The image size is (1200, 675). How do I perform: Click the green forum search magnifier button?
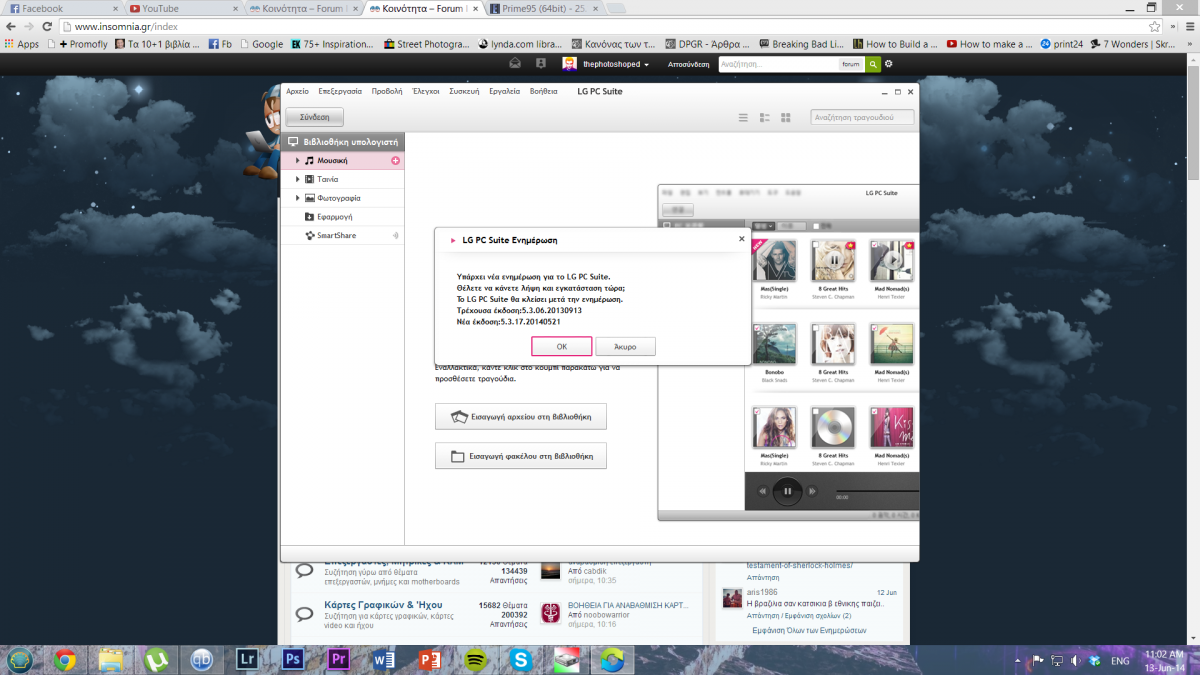873,64
